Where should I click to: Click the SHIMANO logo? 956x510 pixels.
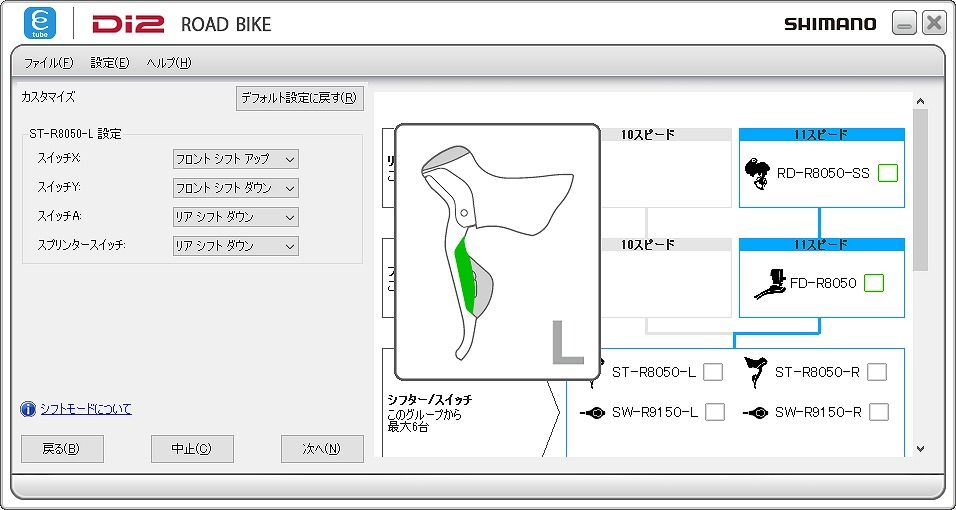click(x=830, y=24)
